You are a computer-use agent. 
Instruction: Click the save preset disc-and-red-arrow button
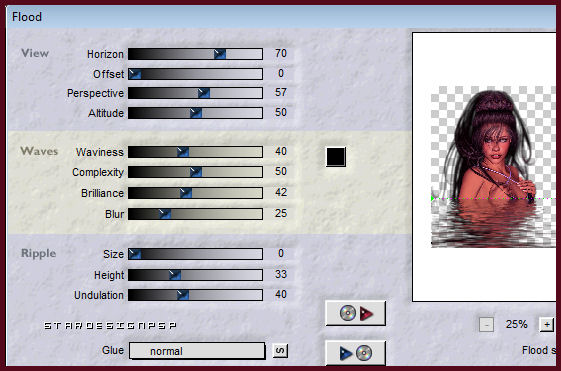click(x=355, y=313)
